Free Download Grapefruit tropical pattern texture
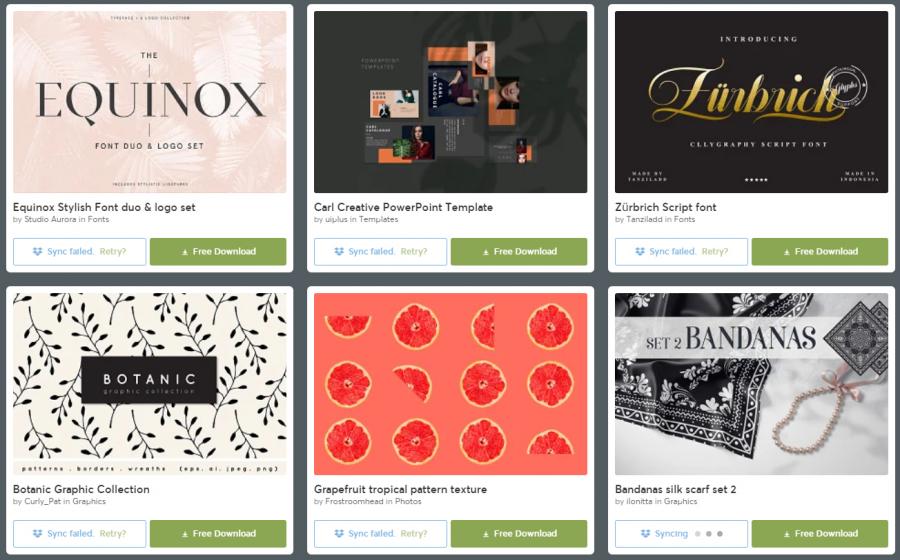Screen dimensions: 900x560 coord(519,534)
